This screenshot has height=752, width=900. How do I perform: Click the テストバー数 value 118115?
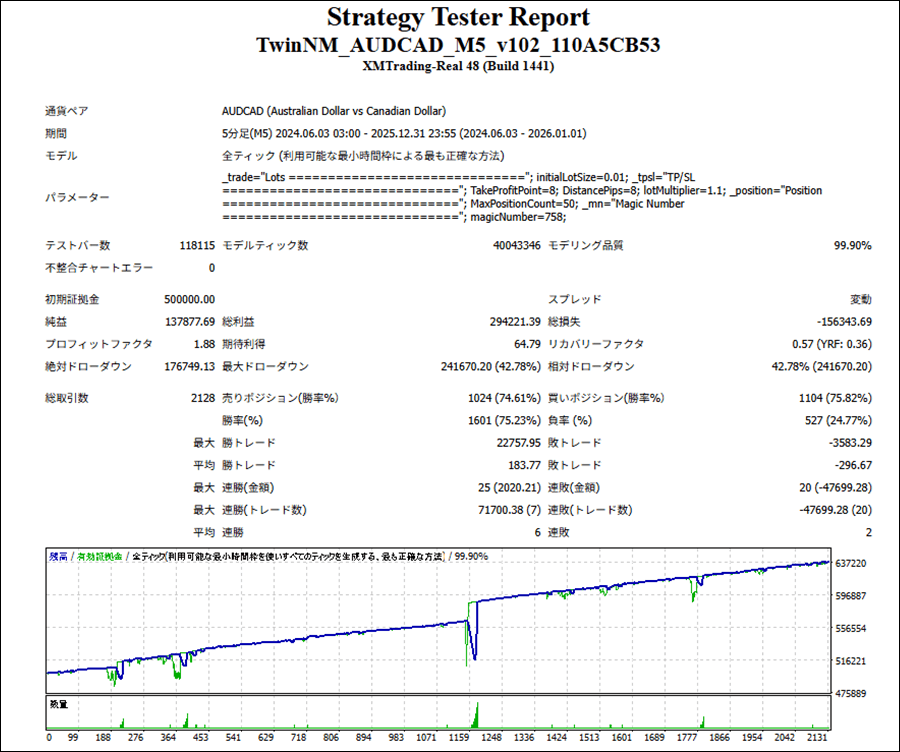(x=195, y=245)
